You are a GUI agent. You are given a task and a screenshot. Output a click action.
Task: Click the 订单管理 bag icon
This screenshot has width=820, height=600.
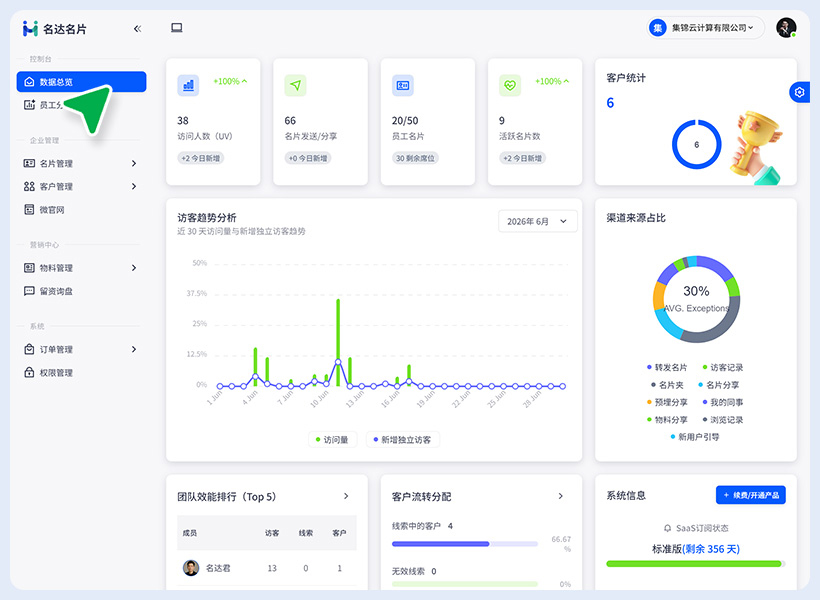(x=29, y=349)
